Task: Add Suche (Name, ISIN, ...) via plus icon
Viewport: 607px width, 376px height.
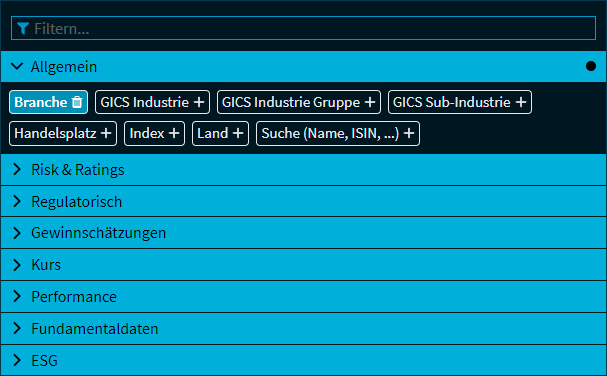Action: 409,134
